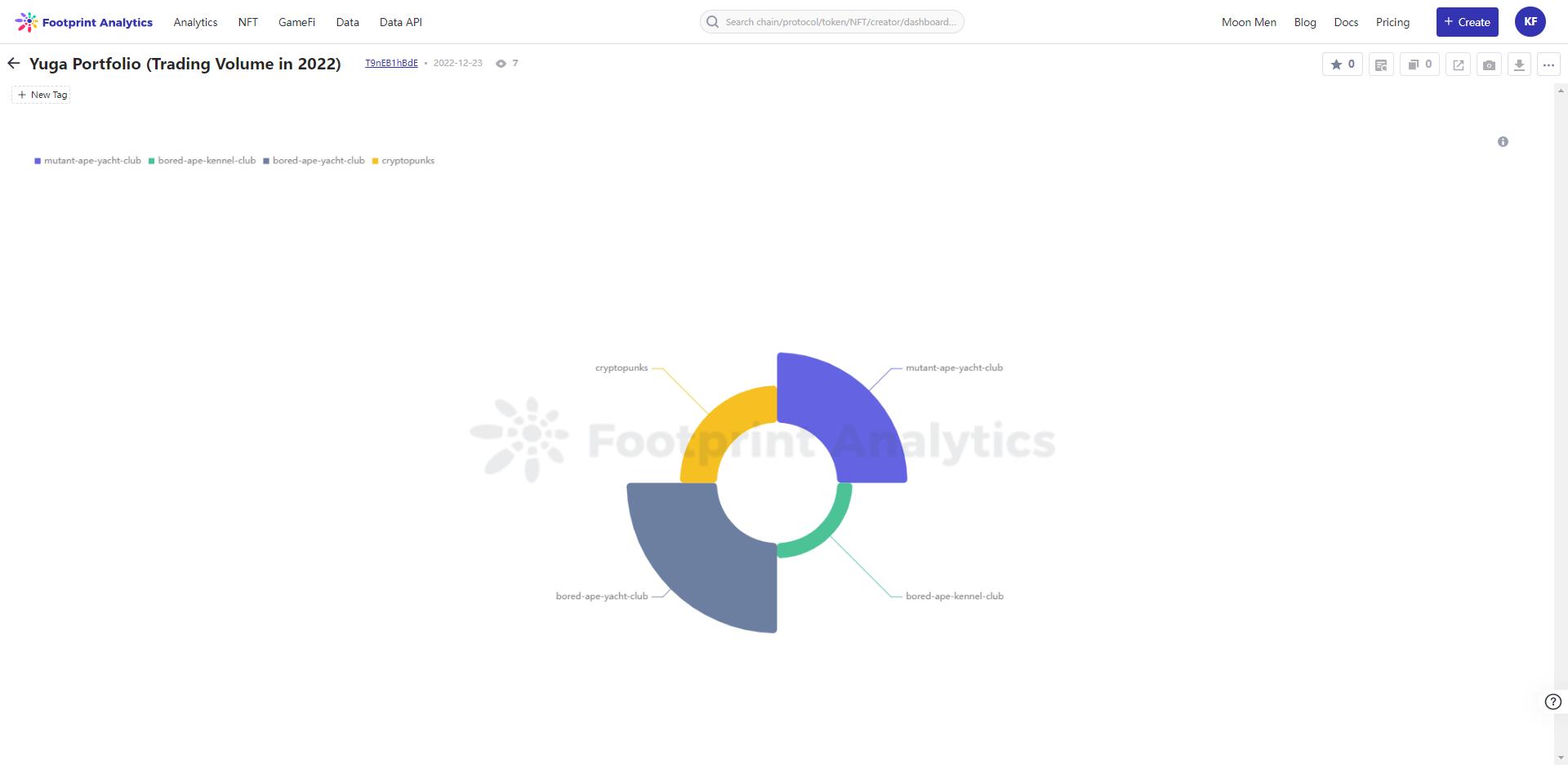This screenshot has width=1568, height=765.
Task: Expand the Analytics navigation menu
Action: pyautogui.click(x=195, y=22)
